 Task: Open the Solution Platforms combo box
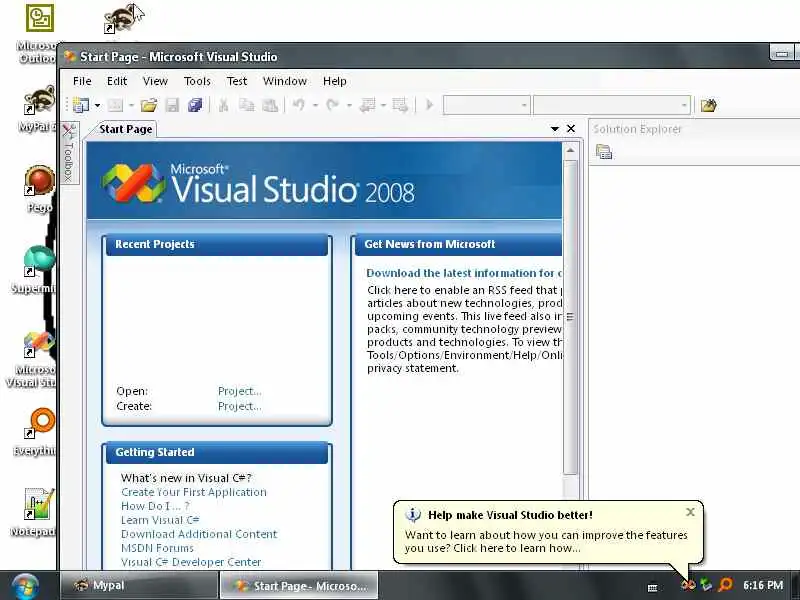612,106
